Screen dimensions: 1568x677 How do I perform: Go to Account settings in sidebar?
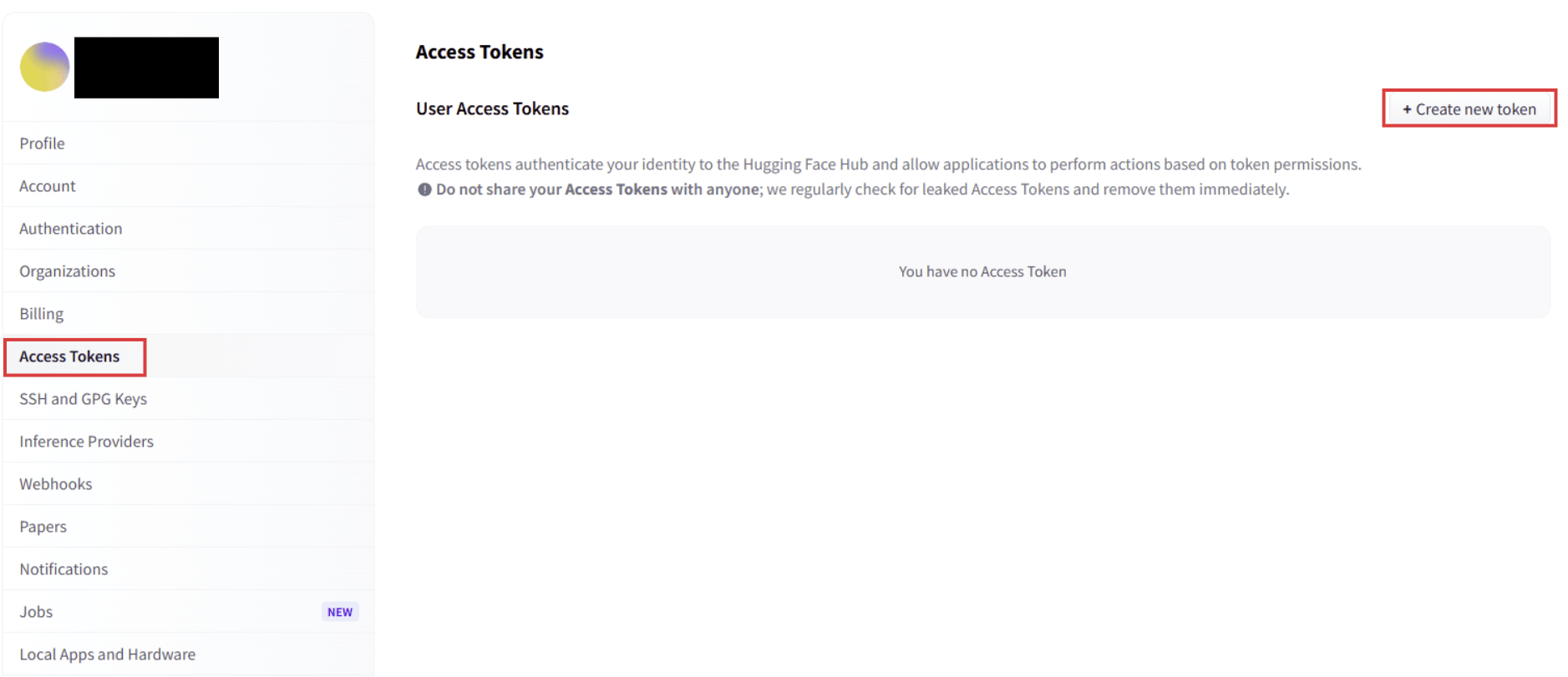[x=48, y=186]
